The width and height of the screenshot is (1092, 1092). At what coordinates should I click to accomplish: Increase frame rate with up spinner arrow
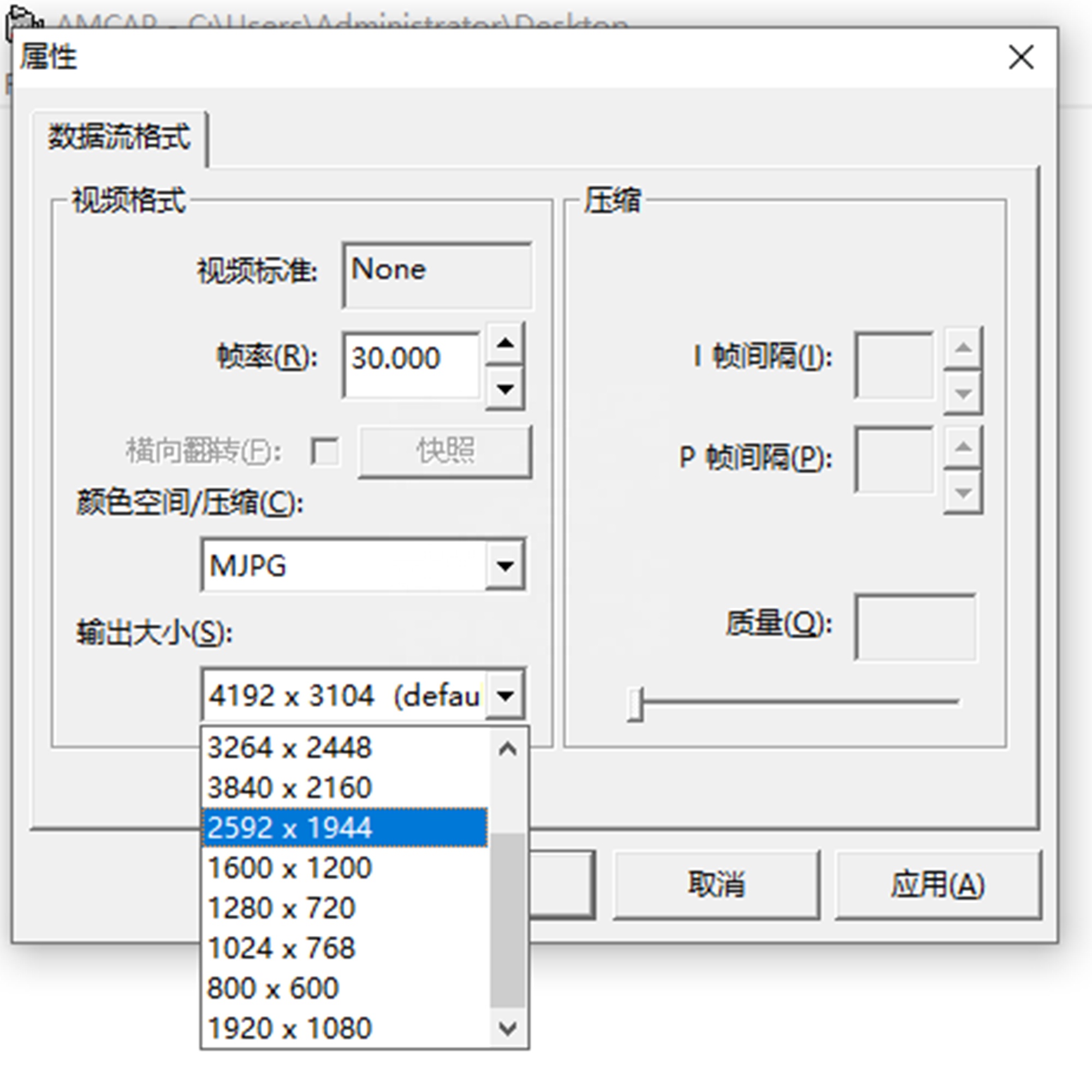tap(505, 343)
